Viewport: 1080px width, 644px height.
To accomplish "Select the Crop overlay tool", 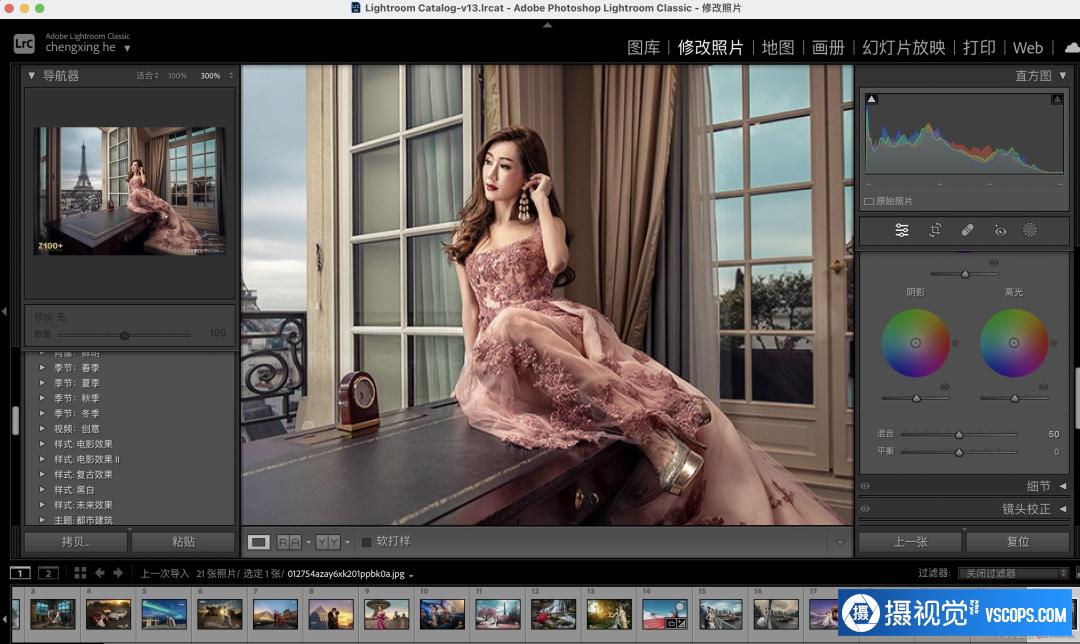I will (x=935, y=231).
